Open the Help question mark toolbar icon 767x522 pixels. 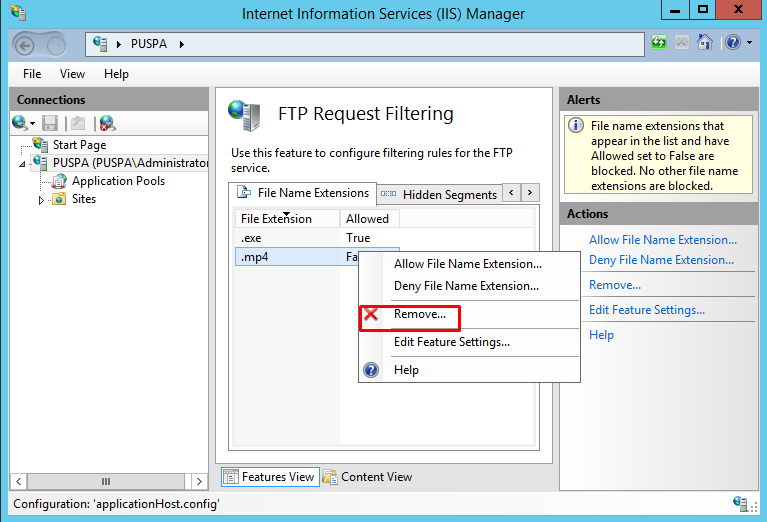click(x=731, y=43)
